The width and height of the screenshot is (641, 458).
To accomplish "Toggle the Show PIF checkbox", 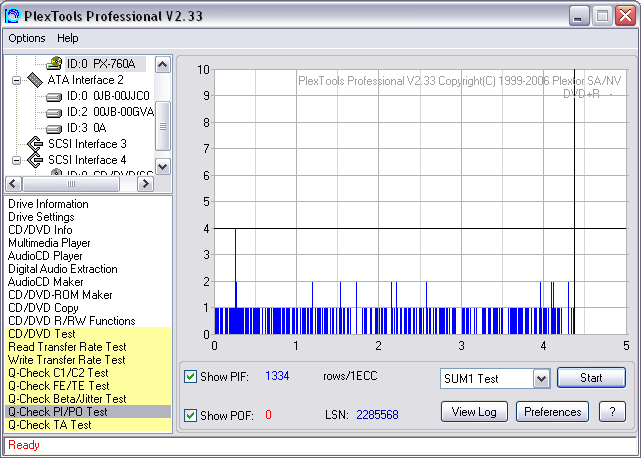I will click(191, 376).
